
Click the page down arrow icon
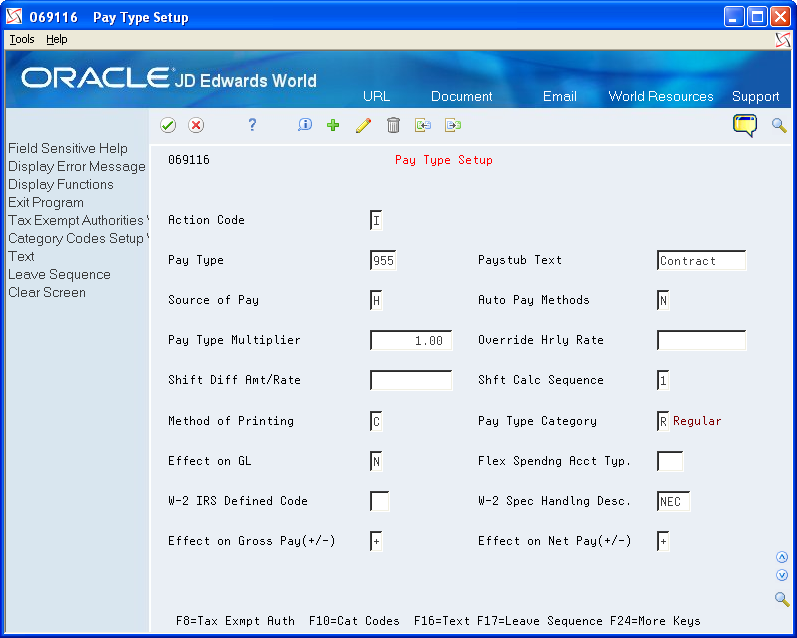pos(782,575)
